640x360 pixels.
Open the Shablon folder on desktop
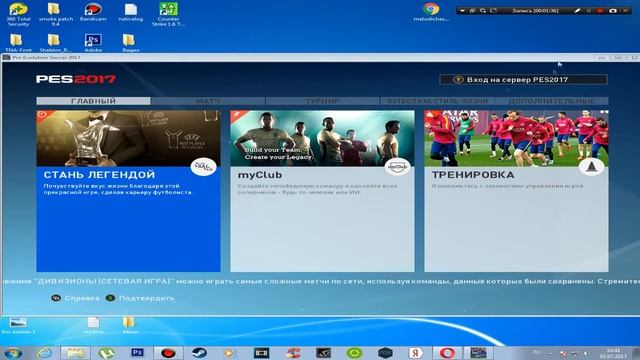[56, 43]
